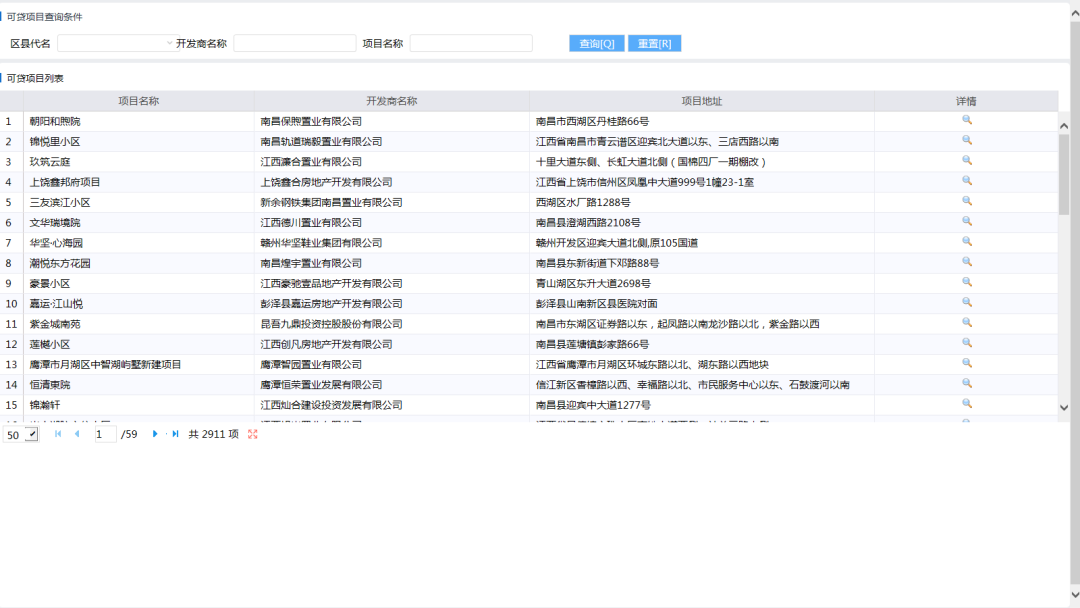Click the 详情 column header
The image size is (1080, 608).
point(966,101)
